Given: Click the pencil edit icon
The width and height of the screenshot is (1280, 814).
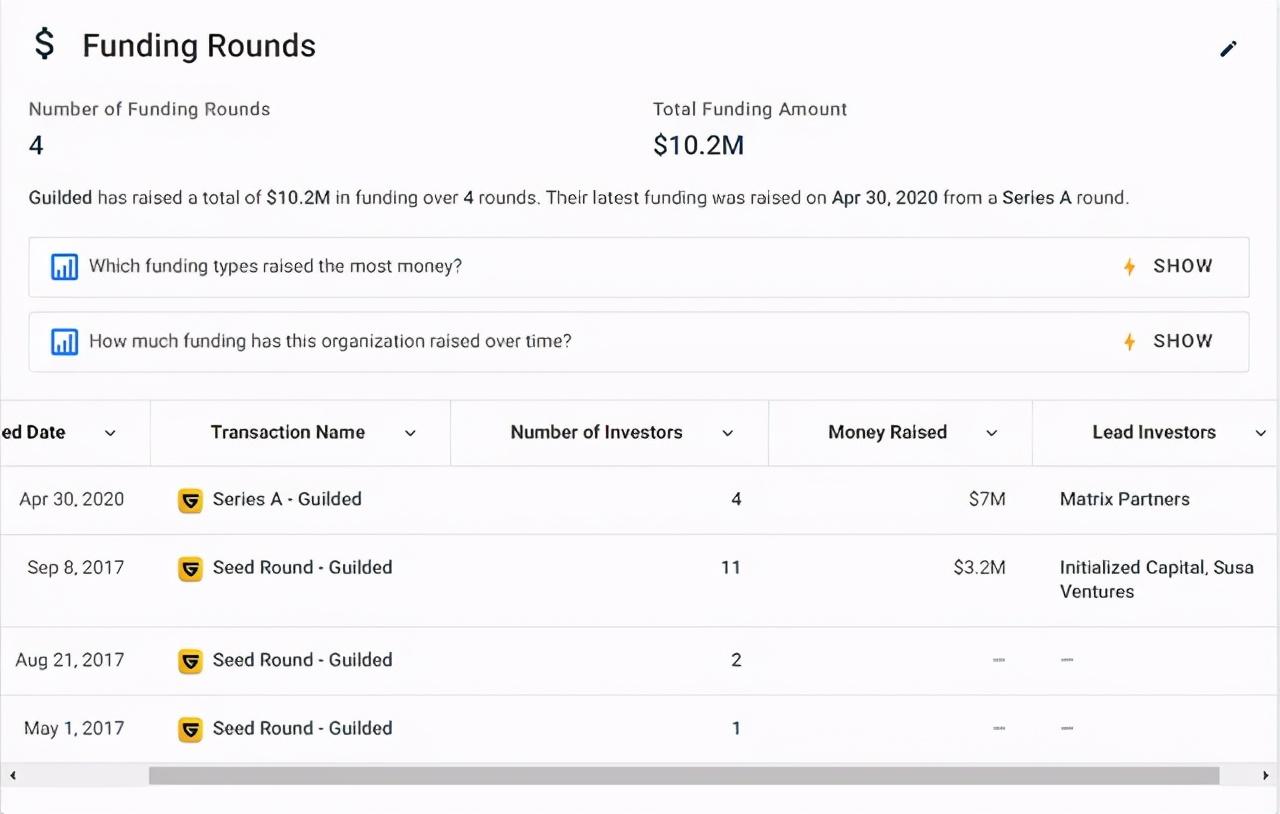Looking at the screenshot, I should pos(1228,49).
